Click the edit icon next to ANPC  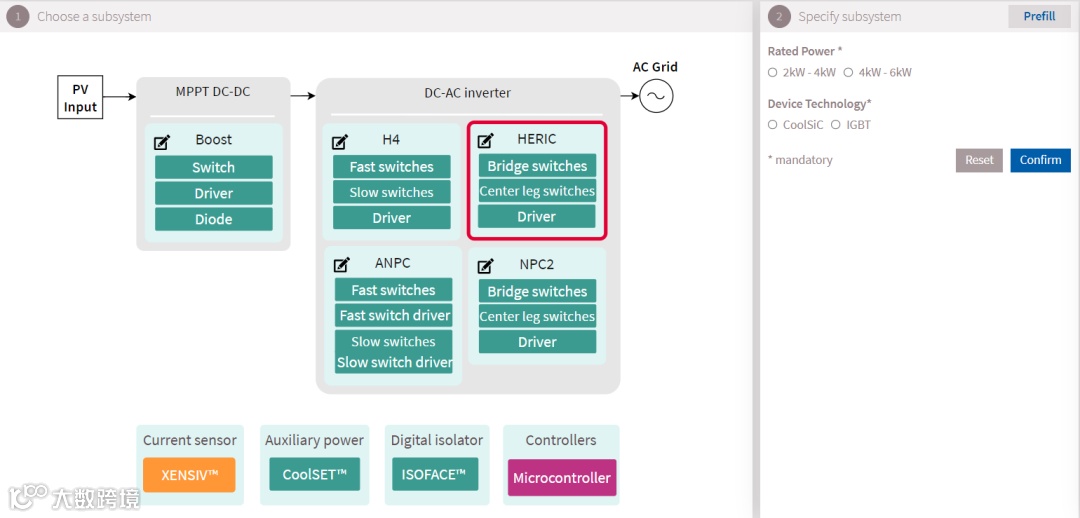point(342,265)
